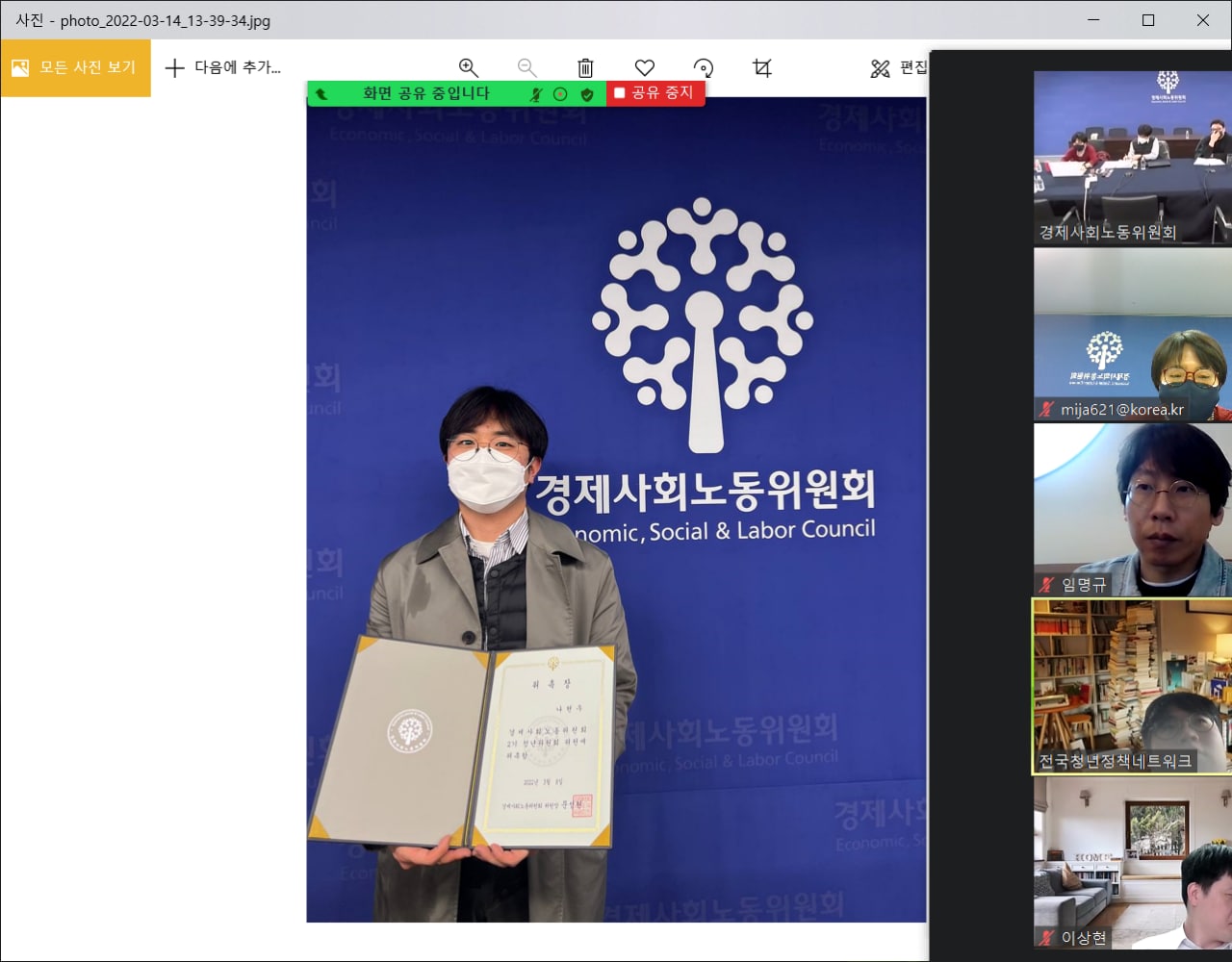Add photo to favorites with heart icon

(x=645, y=67)
